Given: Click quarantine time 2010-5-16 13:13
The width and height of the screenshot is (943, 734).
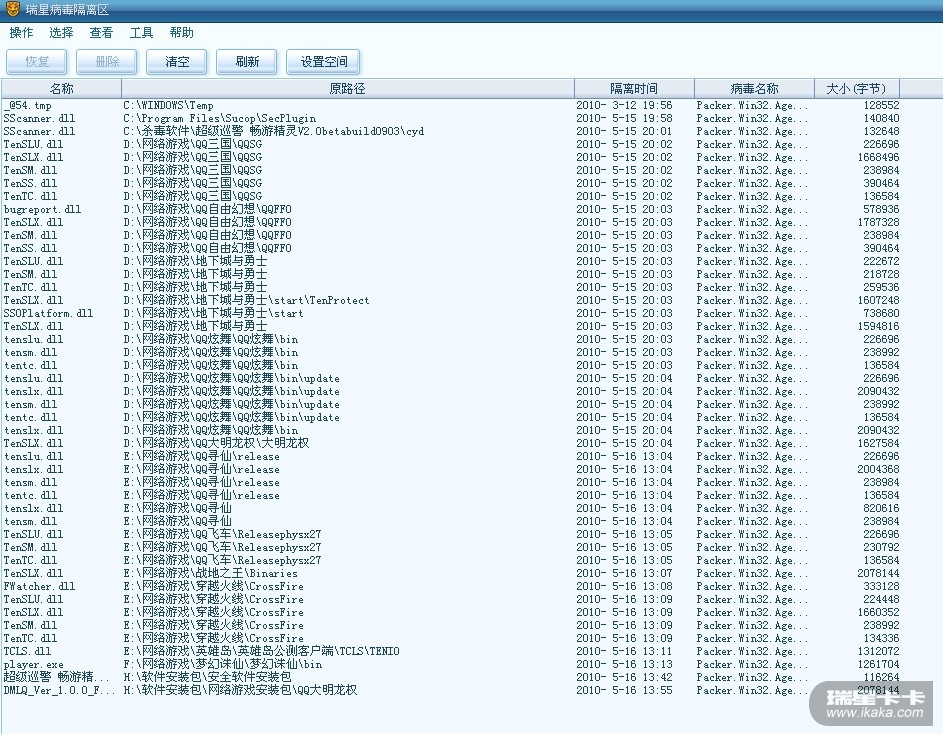Looking at the screenshot, I should pyautogui.click(x=624, y=664).
